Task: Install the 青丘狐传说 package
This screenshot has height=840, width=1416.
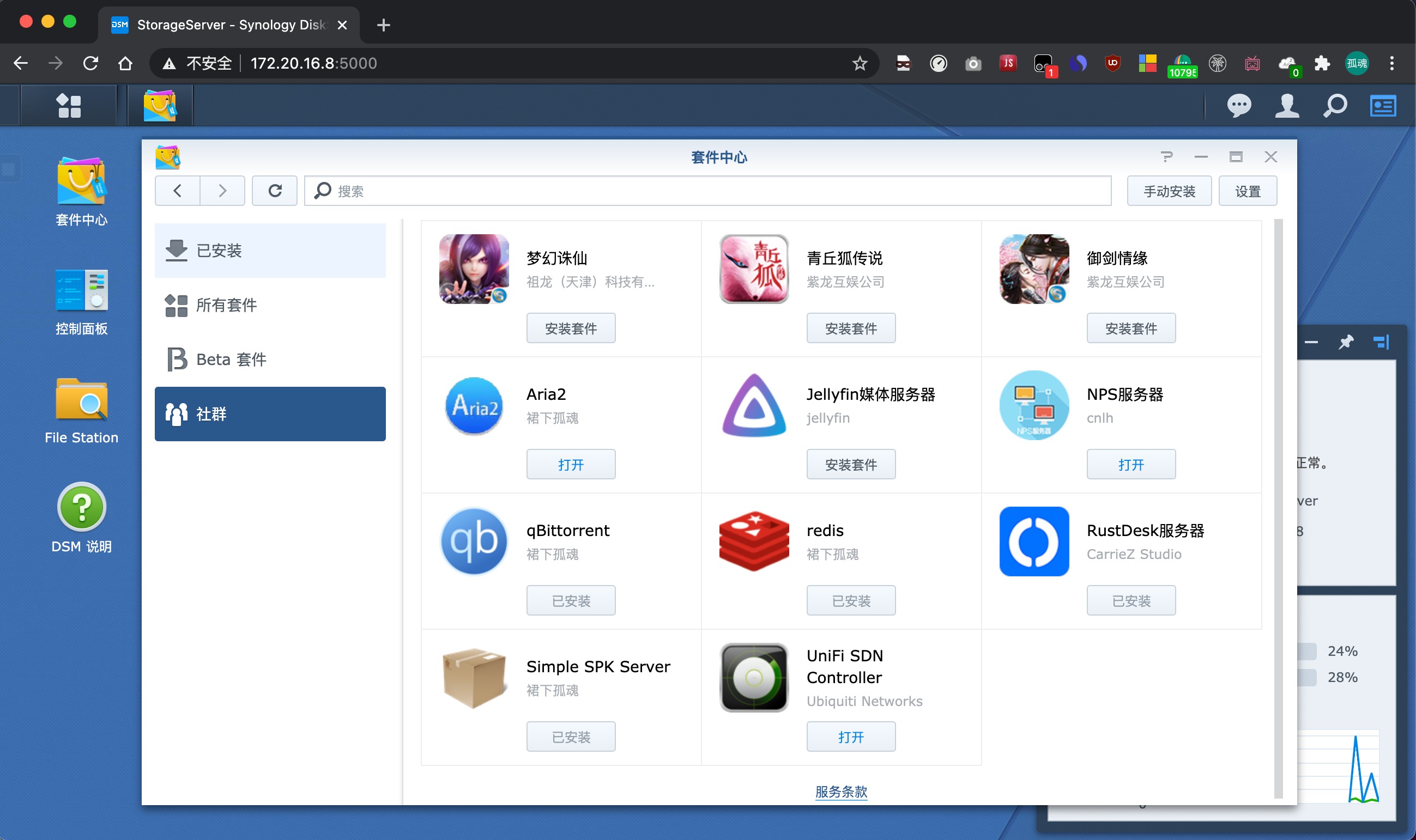Action: click(x=851, y=328)
